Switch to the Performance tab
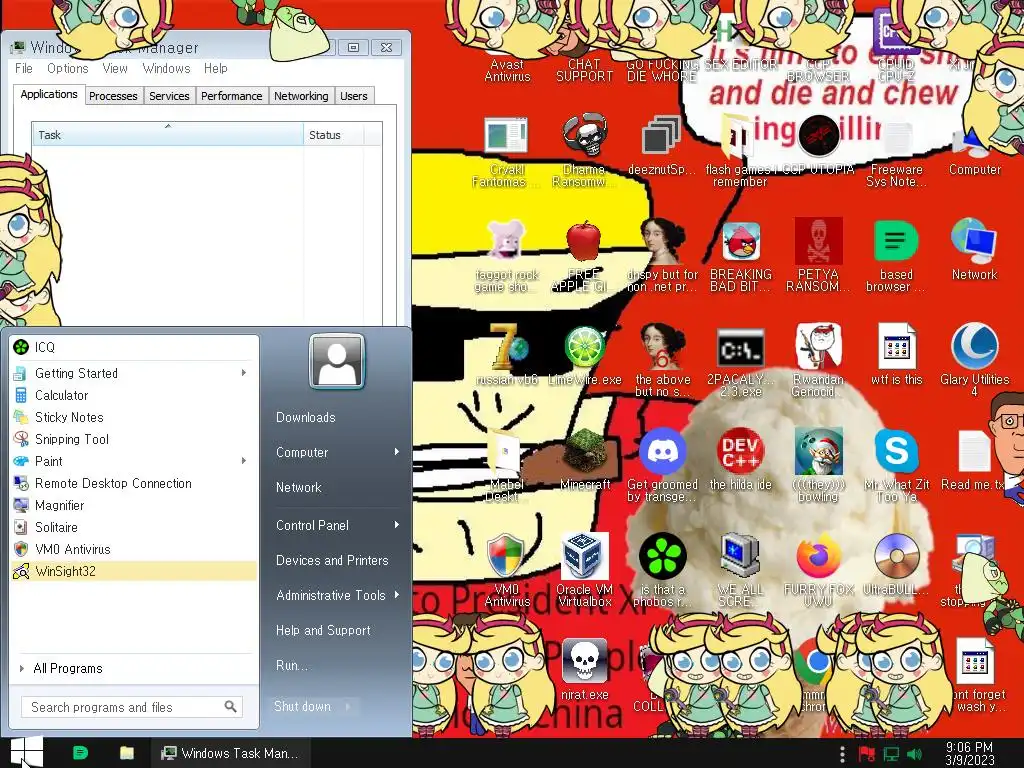This screenshot has height=768, width=1024. (x=231, y=96)
